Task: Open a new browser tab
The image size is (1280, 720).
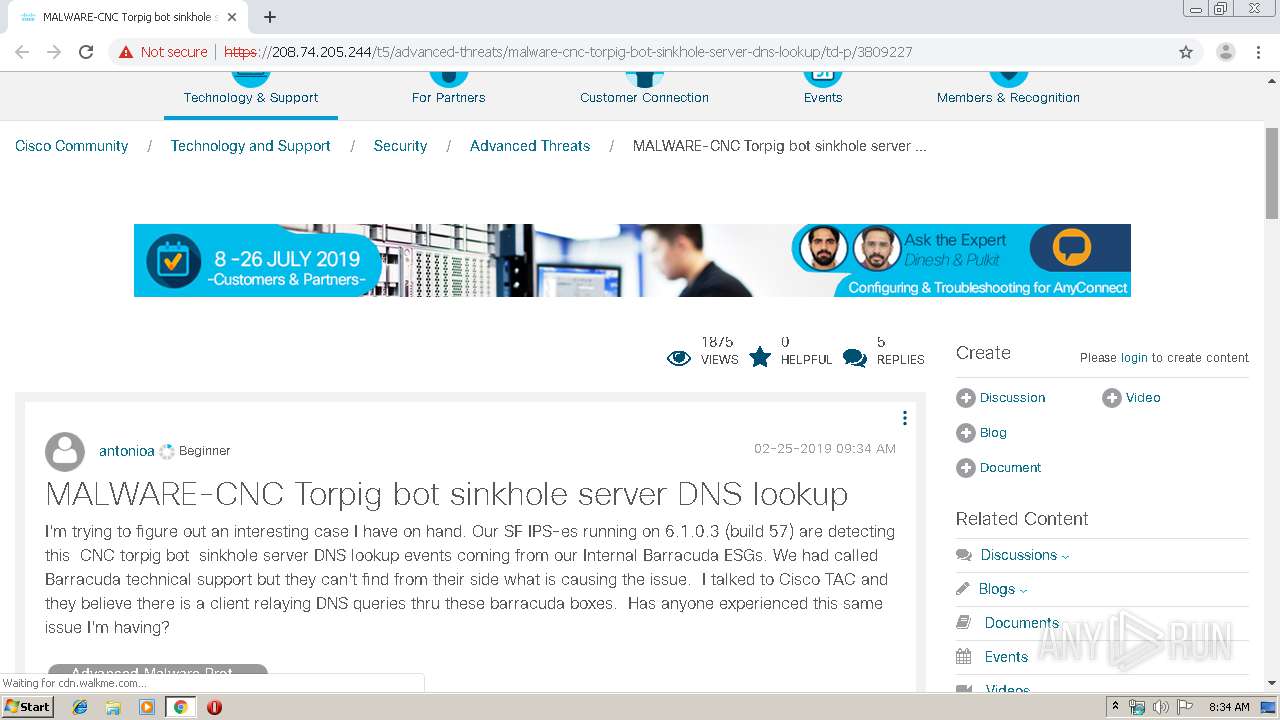Action: [x=270, y=17]
